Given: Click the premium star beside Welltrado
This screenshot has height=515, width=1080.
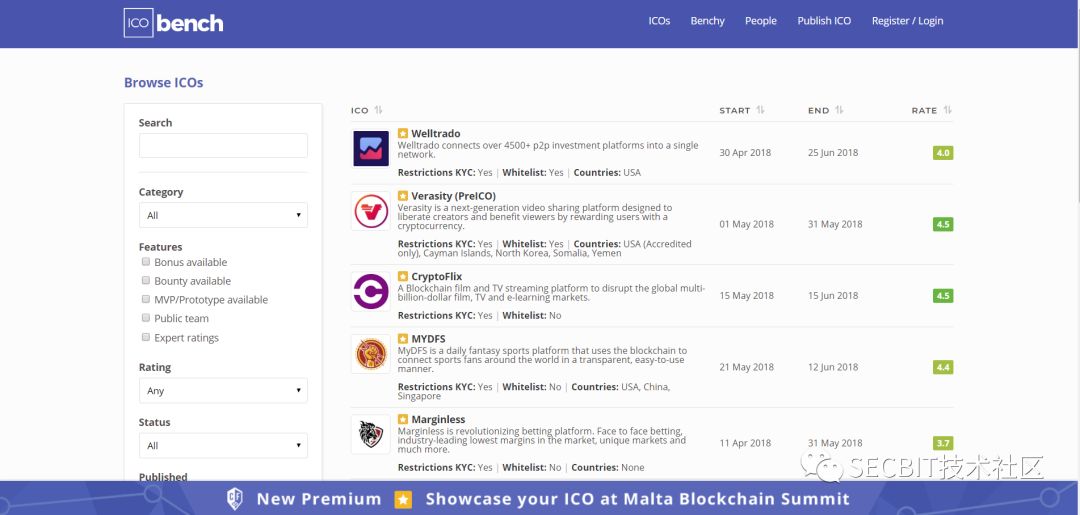Looking at the screenshot, I should 403,134.
